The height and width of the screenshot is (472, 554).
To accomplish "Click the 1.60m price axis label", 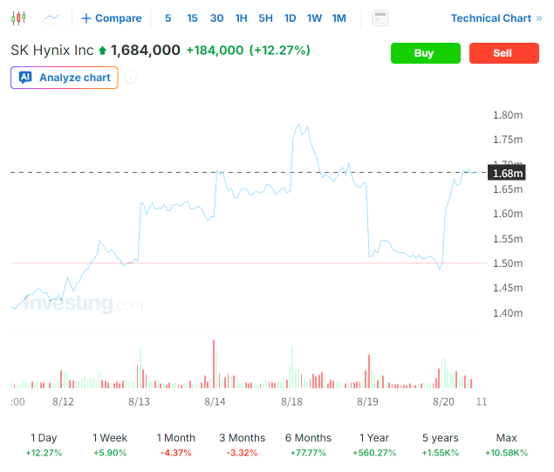I will tap(508, 214).
